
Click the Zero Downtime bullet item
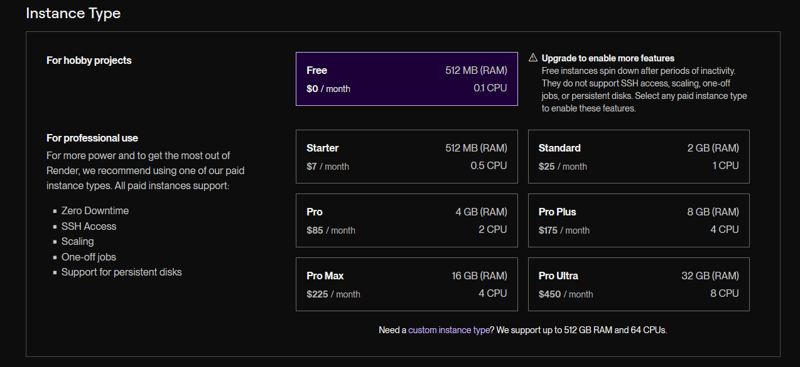coord(95,211)
